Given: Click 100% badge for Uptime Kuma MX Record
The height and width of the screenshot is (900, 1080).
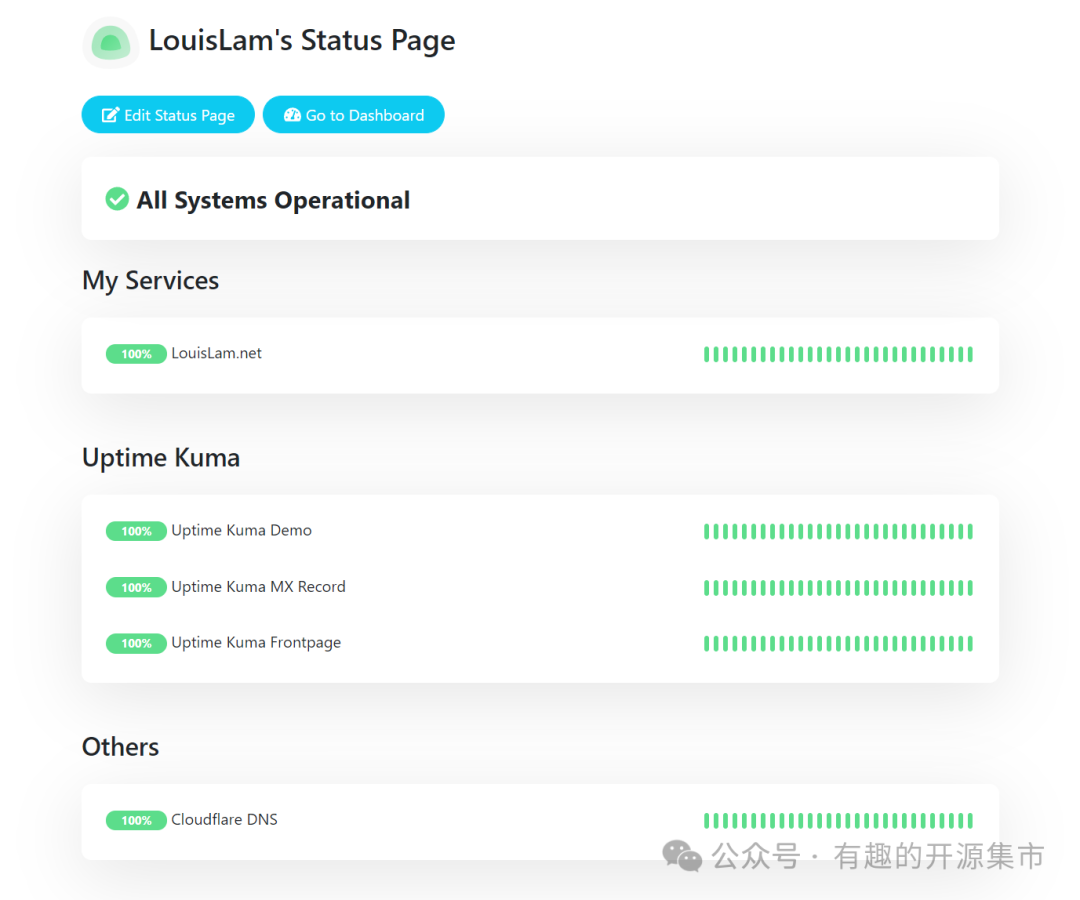Looking at the screenshot, I should [x=136, y=587].
